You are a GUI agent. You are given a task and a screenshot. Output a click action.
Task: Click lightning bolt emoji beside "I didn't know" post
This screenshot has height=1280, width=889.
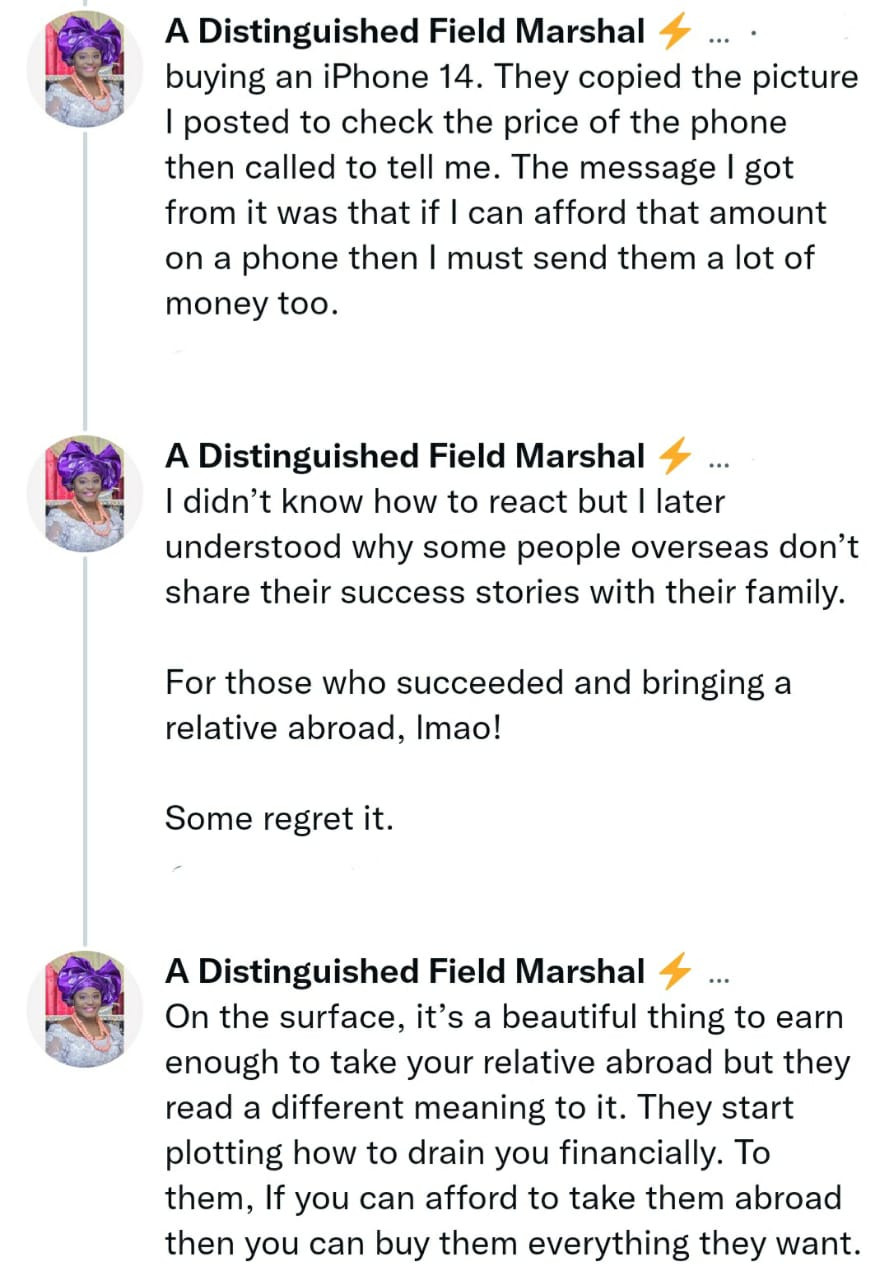coord(676,457)
